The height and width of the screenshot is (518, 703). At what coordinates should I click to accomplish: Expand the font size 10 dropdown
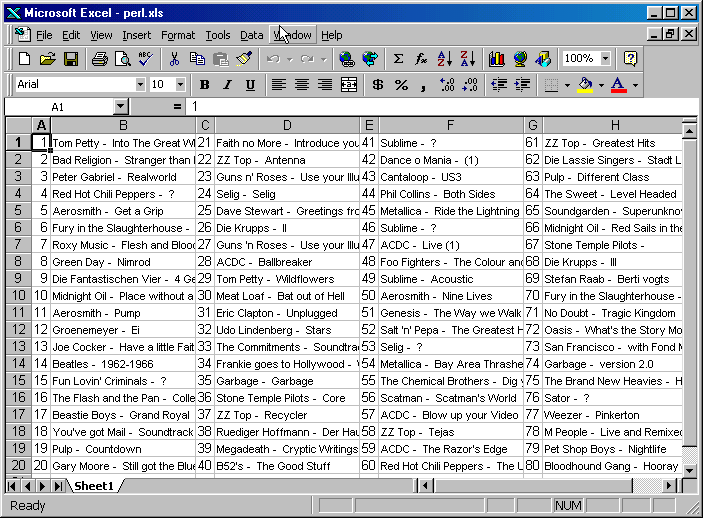coord(180,84)
